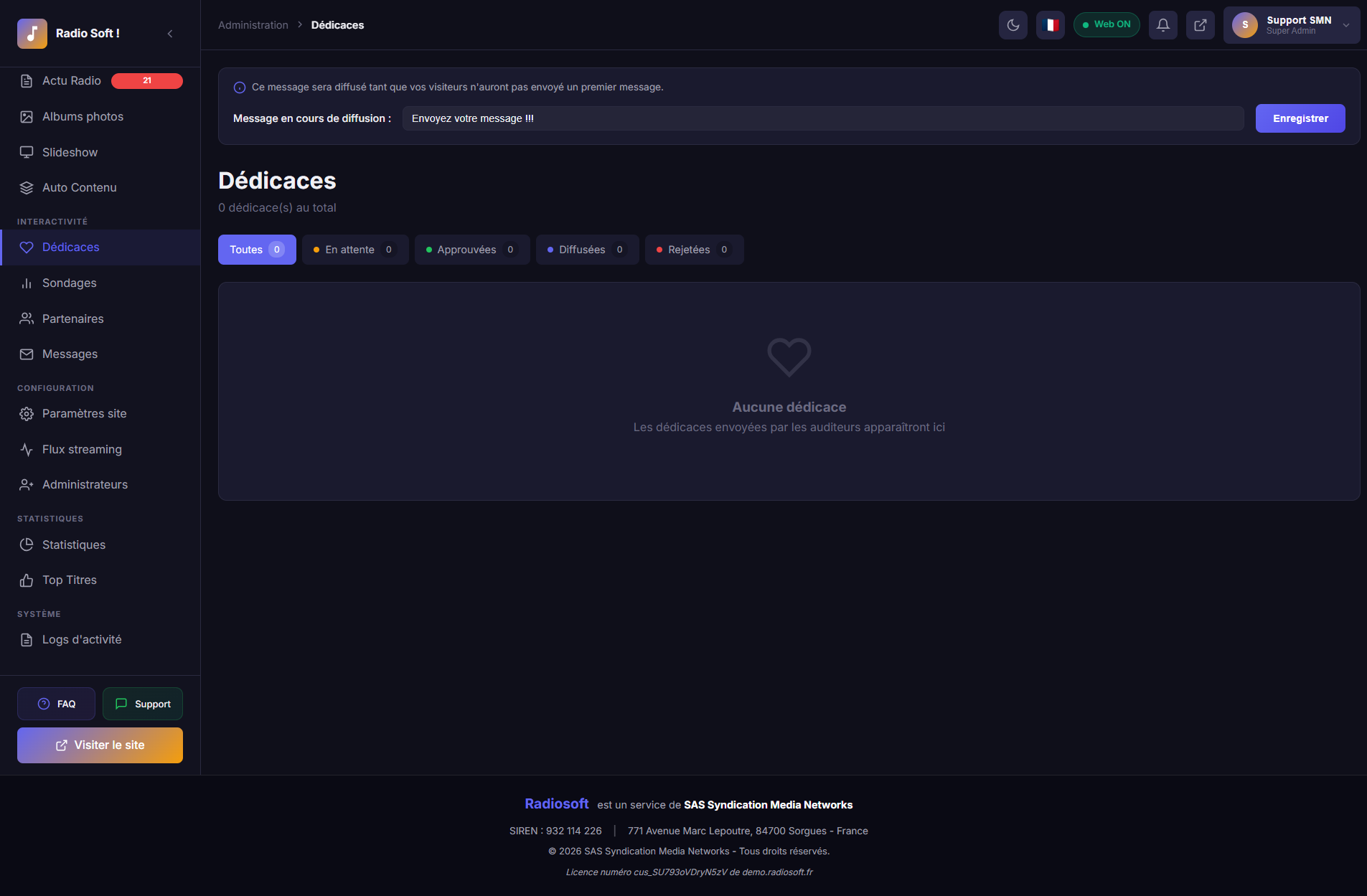Screen dimensions: 1367x896
Task: Filter dedications by En attente
Action: click(x=355, y=250)
